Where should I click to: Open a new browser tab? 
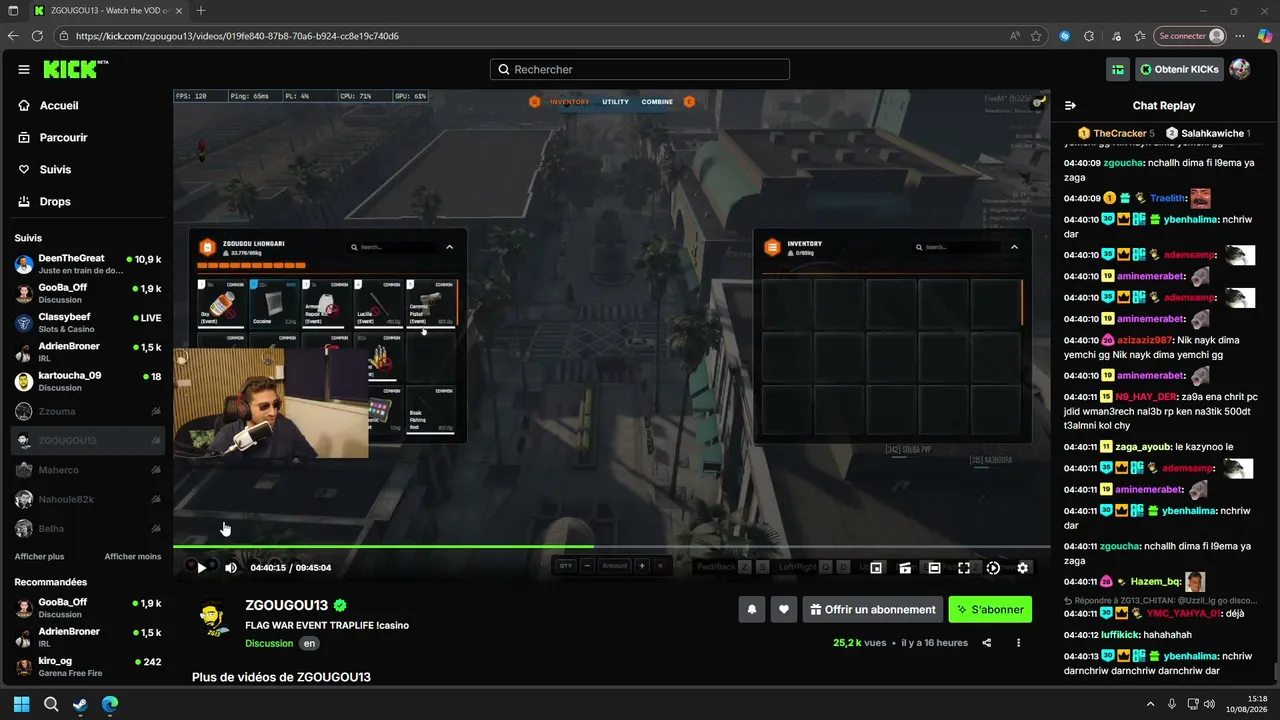coord(201,10)
